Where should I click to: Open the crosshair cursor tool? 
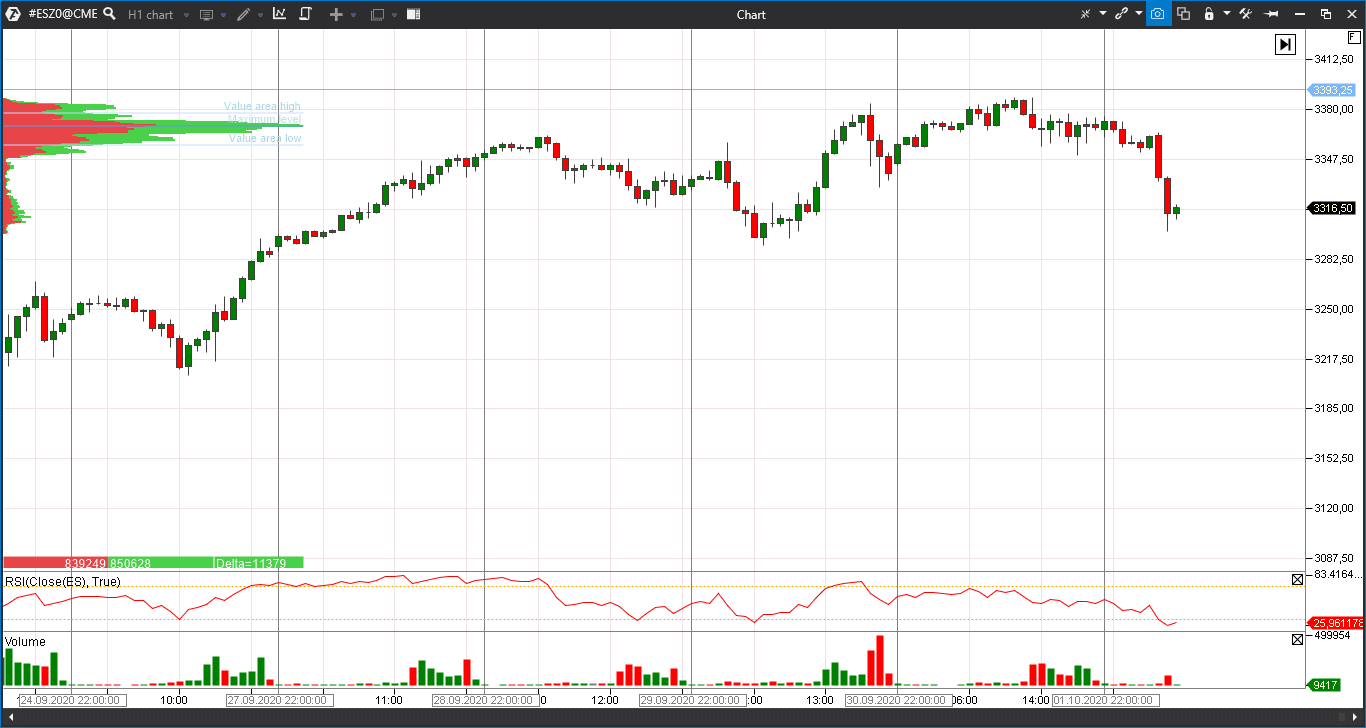tap(1085, 14)
